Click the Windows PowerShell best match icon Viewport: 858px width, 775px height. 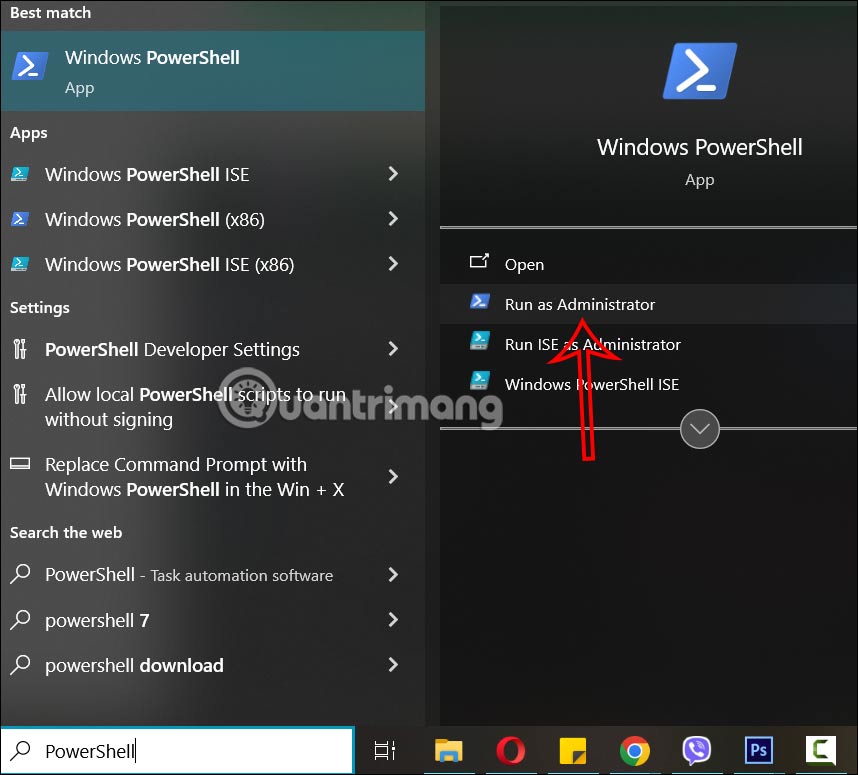tap(30, 66)
